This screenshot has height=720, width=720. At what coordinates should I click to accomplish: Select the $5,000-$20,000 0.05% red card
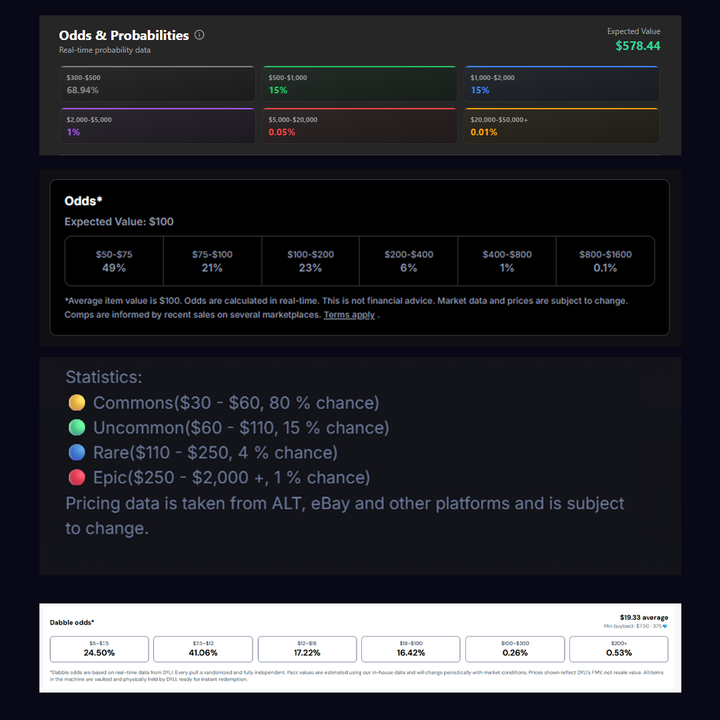point(360,125)
